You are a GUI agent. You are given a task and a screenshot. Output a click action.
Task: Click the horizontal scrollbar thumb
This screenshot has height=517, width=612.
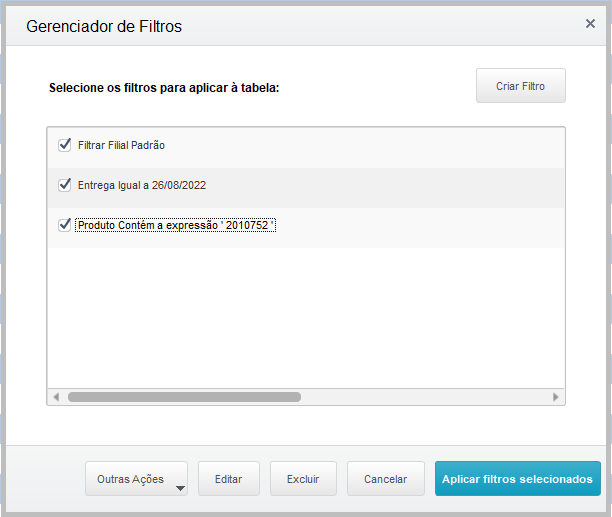pos(184,397)
